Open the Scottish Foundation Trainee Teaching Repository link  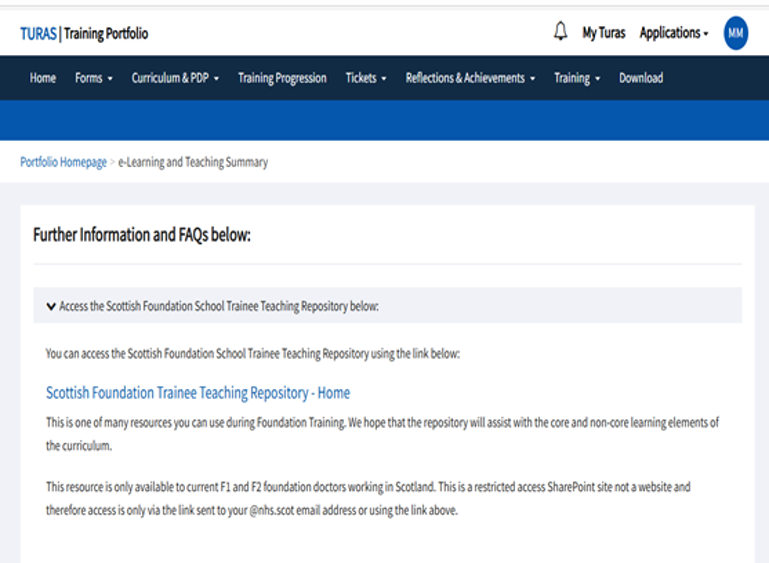[198, 393]
